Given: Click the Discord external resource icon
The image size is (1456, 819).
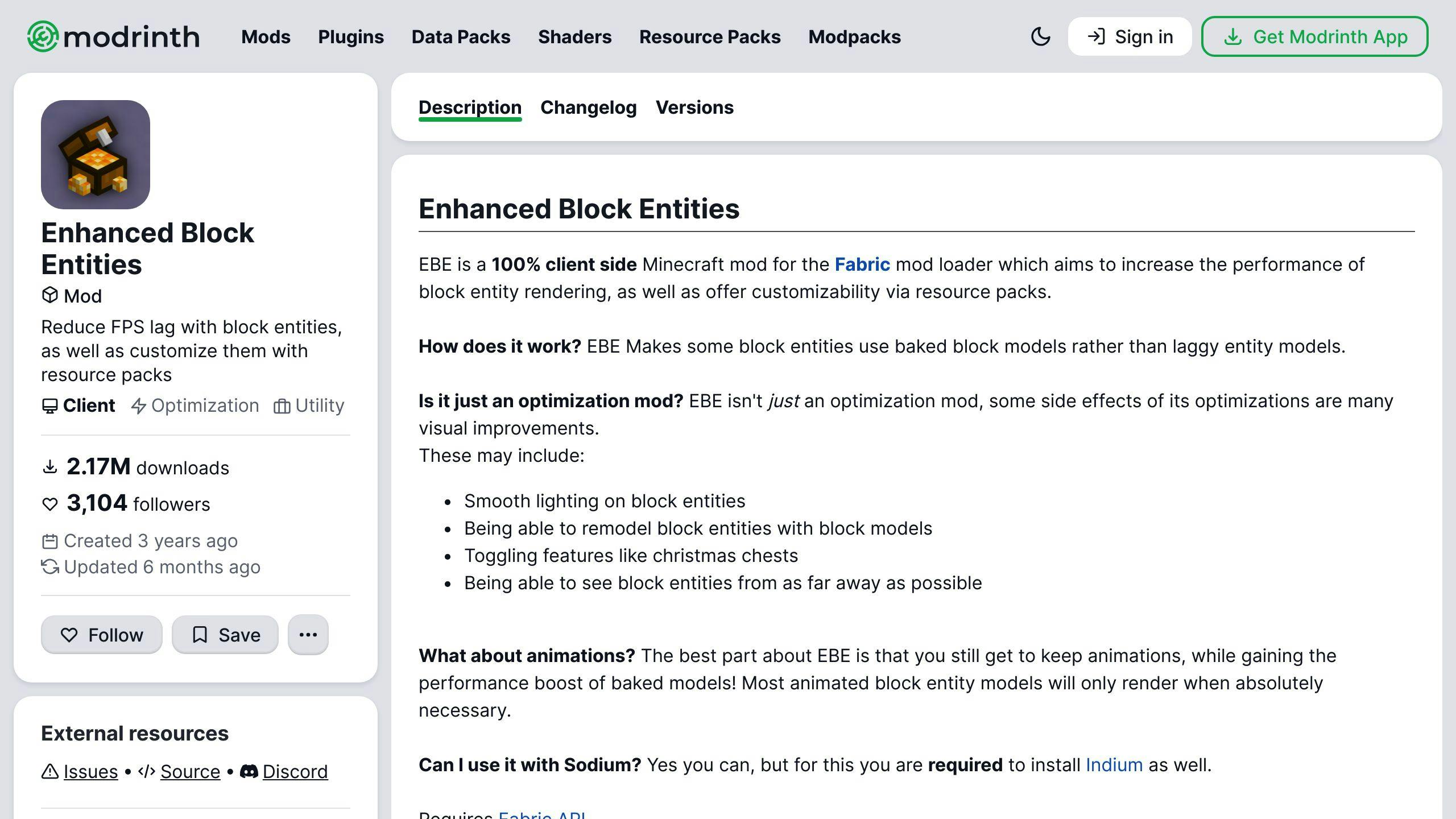Looking at the screenshot, I should 249,772.
